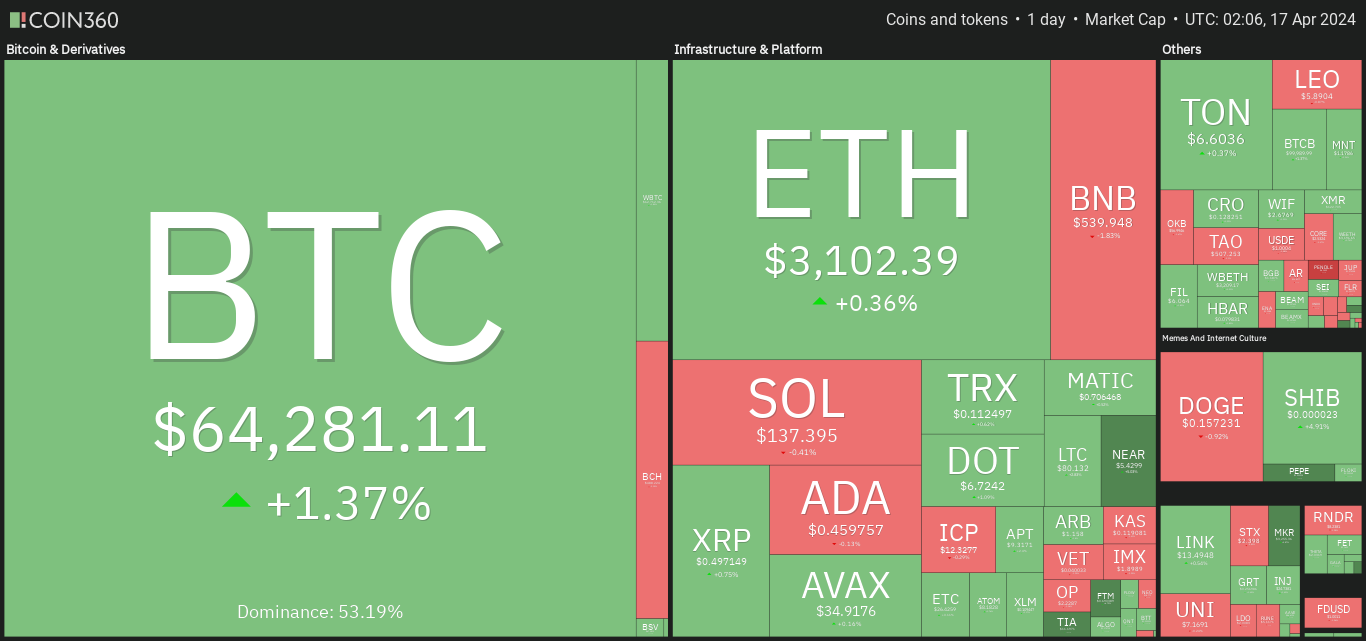Open the ADA tile

tap(845, 510)
